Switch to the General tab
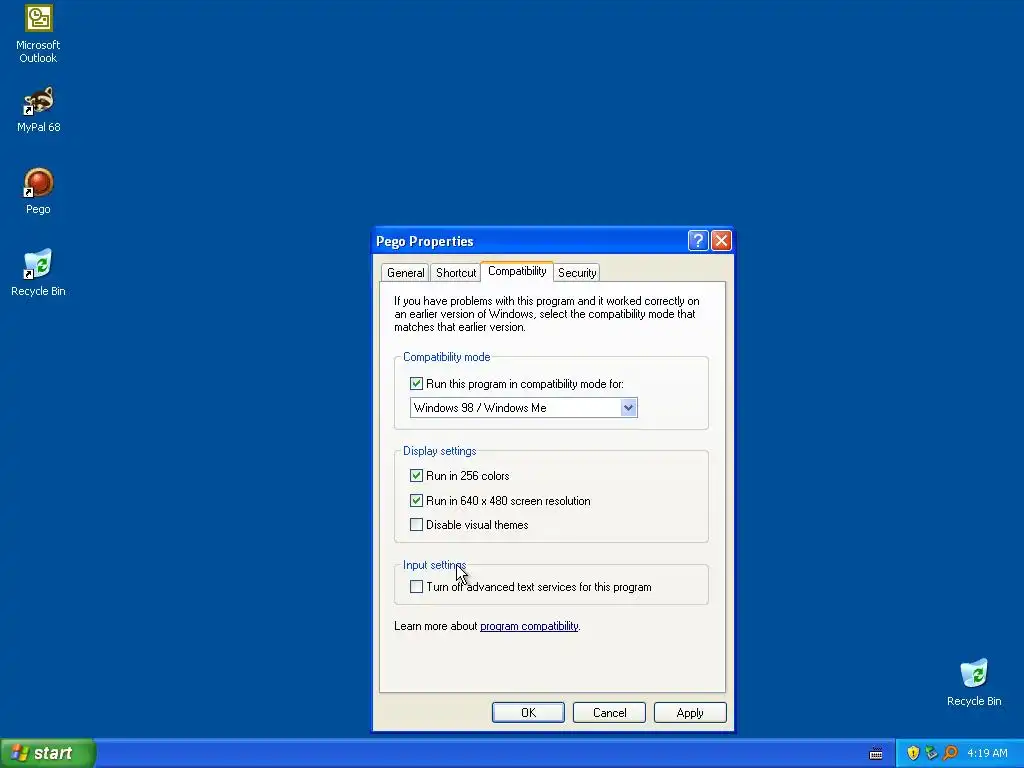Image resolution: width=1024 pixels, height=768 pixels. point(405,273)
